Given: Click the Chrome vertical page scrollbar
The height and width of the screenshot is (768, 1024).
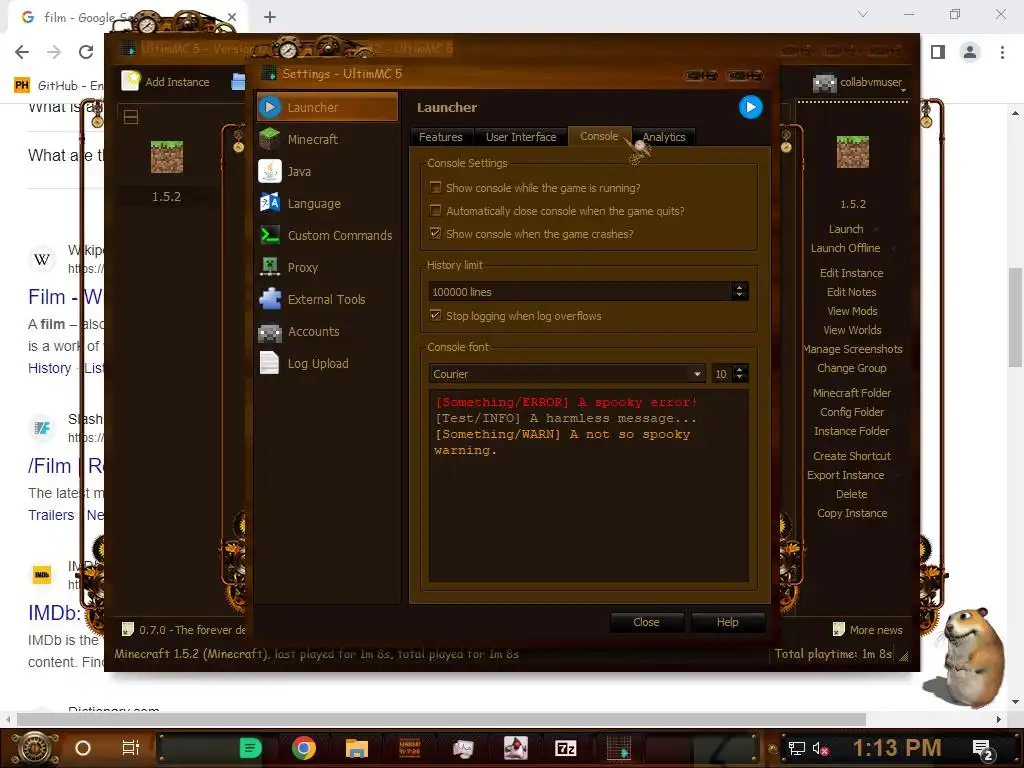Looking at the screenshot, I should click(x=1015, y=318).
